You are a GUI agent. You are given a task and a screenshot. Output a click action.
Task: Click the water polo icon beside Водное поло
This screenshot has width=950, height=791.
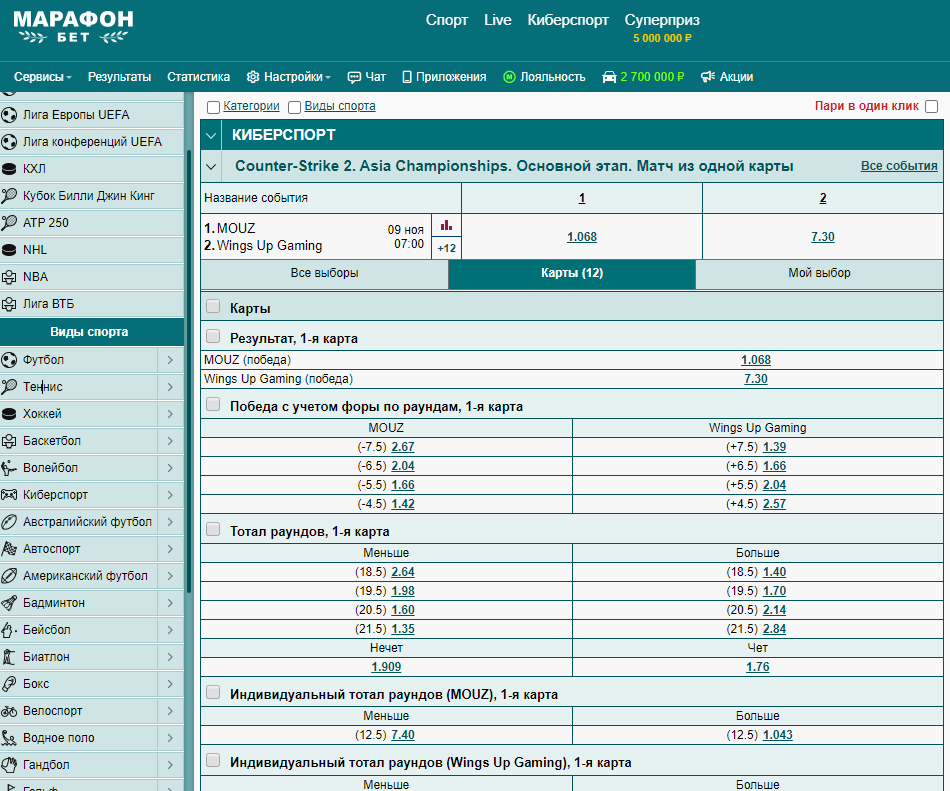point(9,738)
